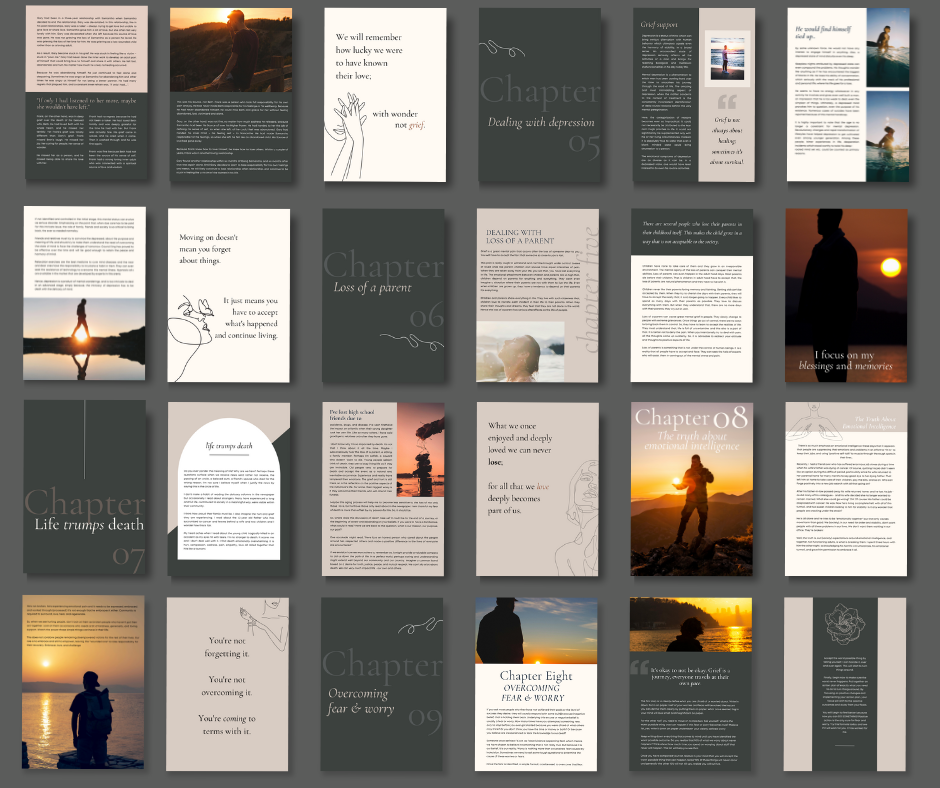Click the large quotation mark on Grief support page

tap(727, 103)
